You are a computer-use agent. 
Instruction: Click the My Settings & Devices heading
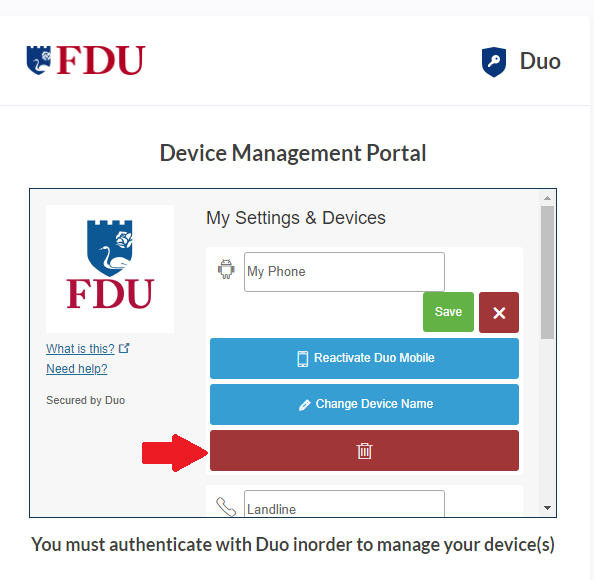[x=296, y=218]
